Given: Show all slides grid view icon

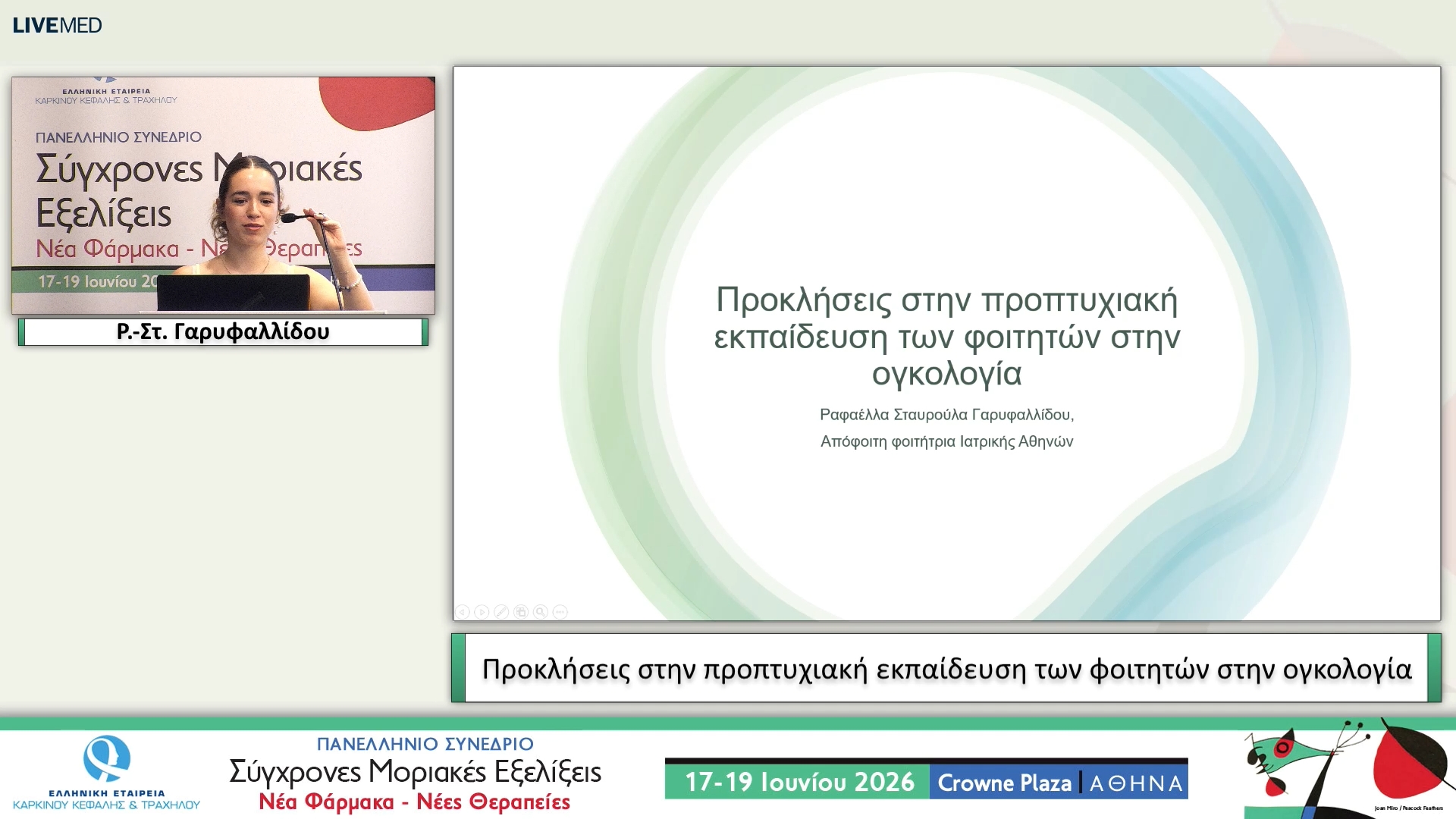Looking at the screenshot, I should pyautogui.click(x=521, y=612).
